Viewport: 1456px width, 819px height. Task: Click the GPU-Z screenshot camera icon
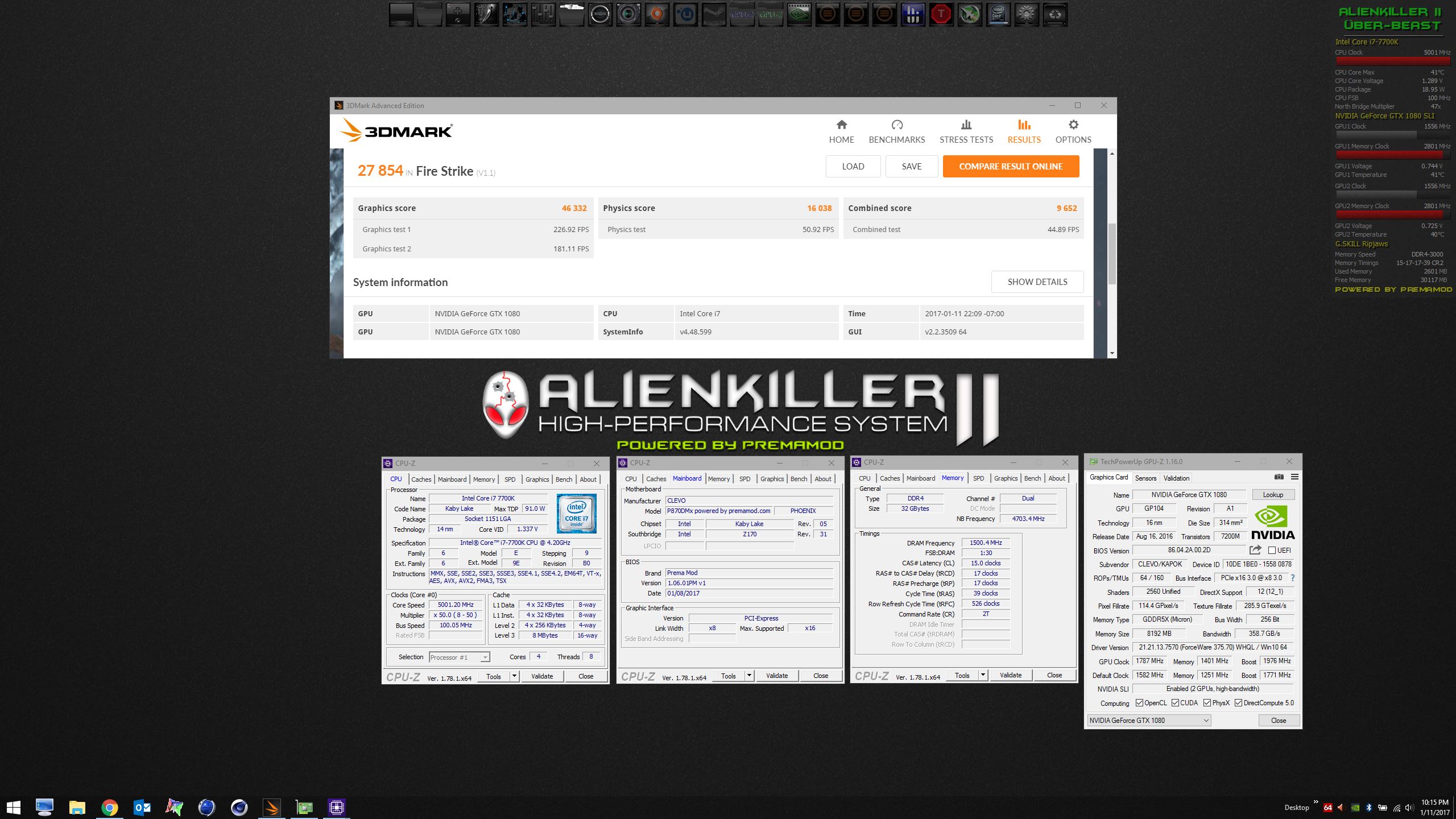pyautogui.click(x=1279, y=477)
